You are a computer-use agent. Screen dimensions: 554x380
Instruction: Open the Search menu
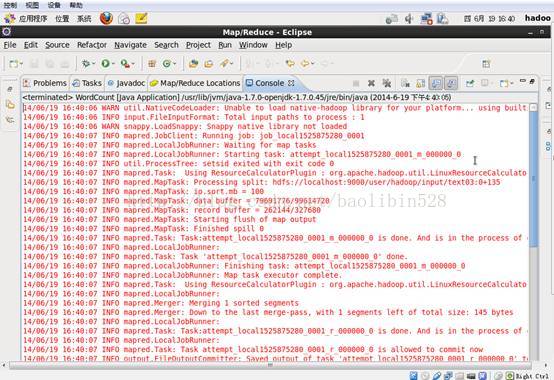coord(166,45)
